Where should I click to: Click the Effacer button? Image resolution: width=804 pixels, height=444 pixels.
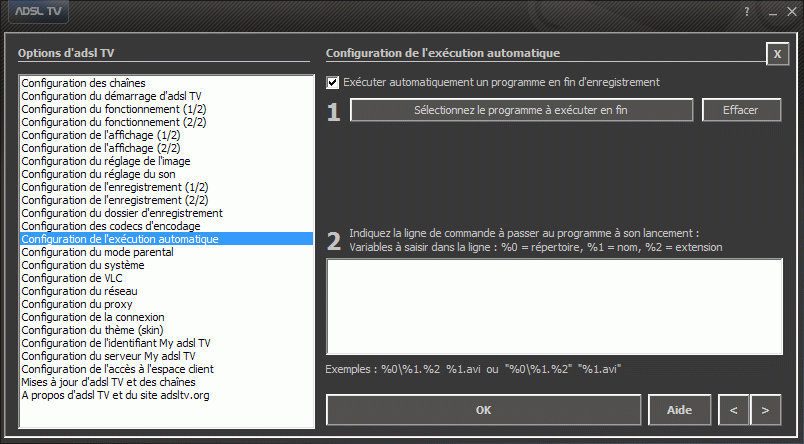741,110
